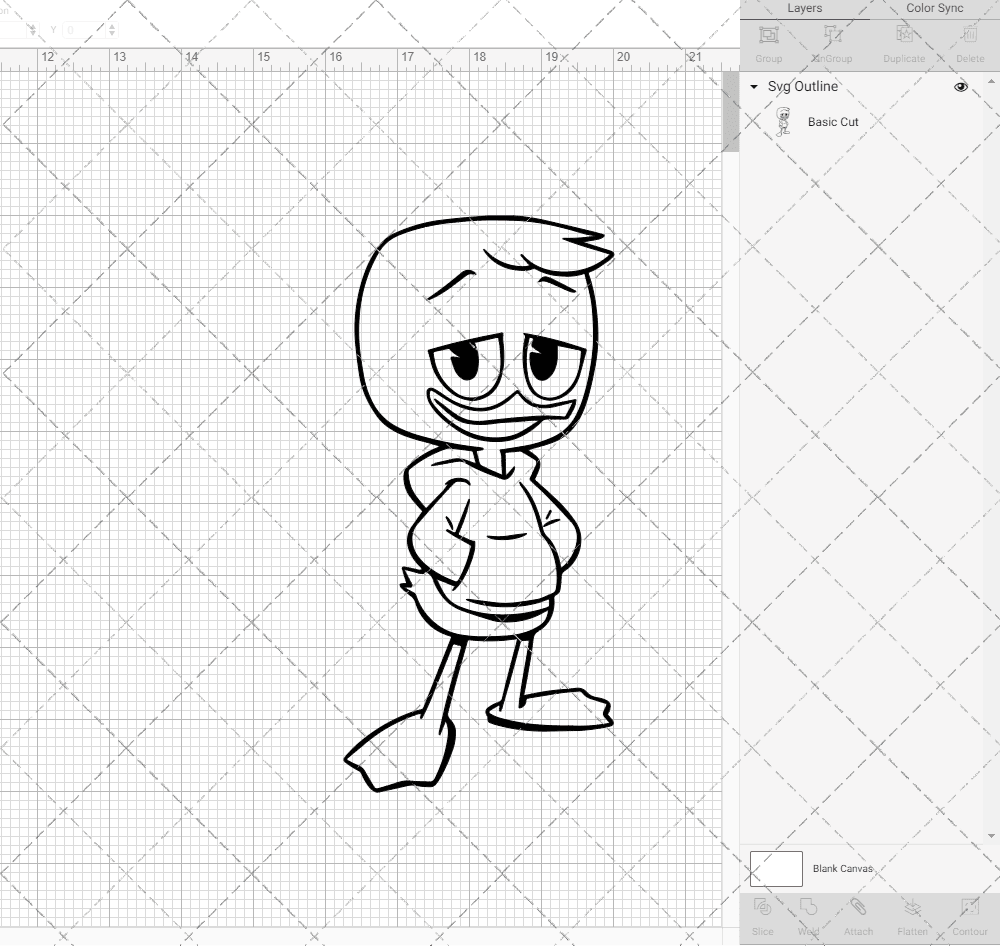This screenshot has width=1000, height=946.
Task: Click the Y position stepper arrows
Action: click(112, 30)
